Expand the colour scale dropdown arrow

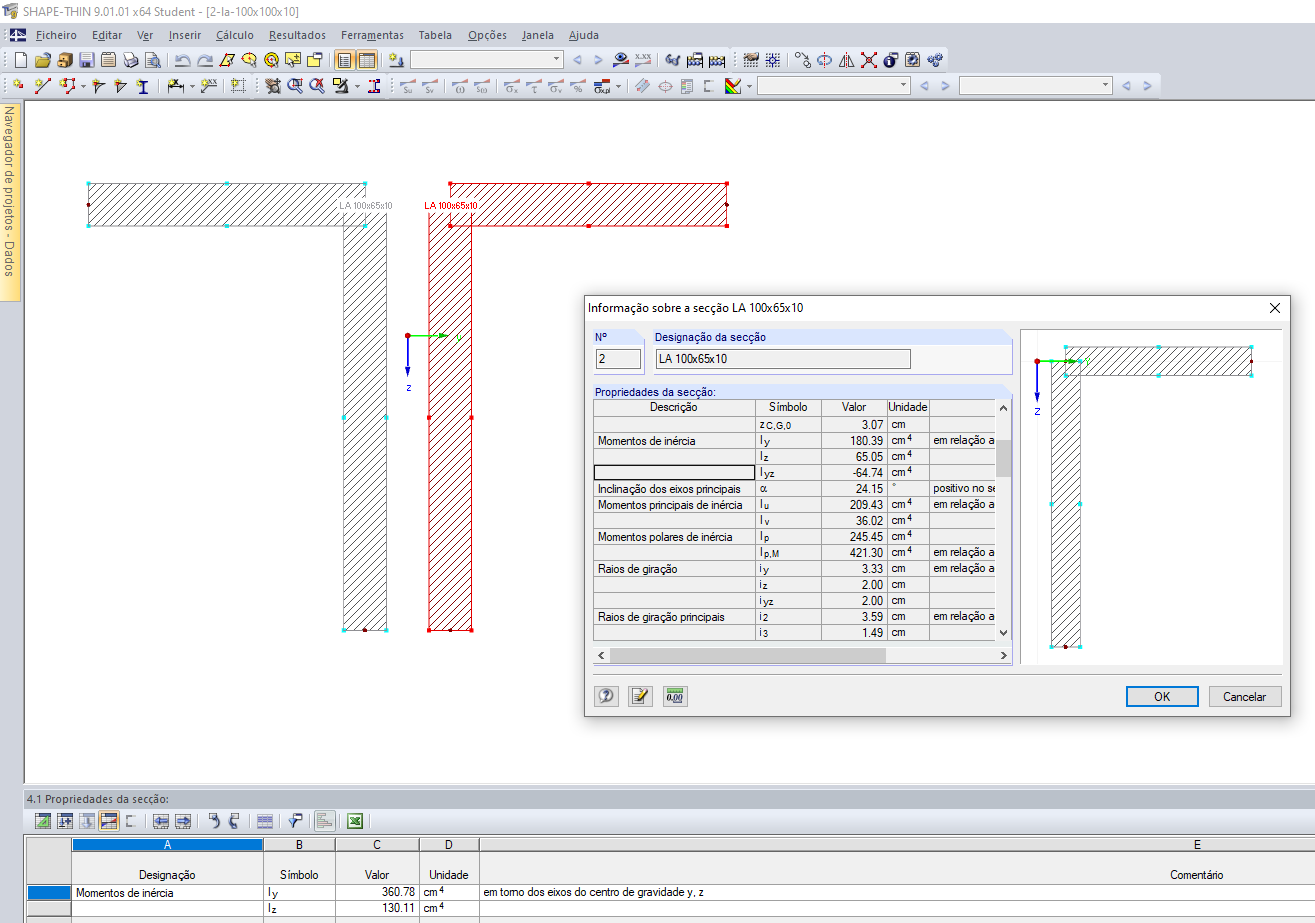pyautogui.click(x=749, y=87)
